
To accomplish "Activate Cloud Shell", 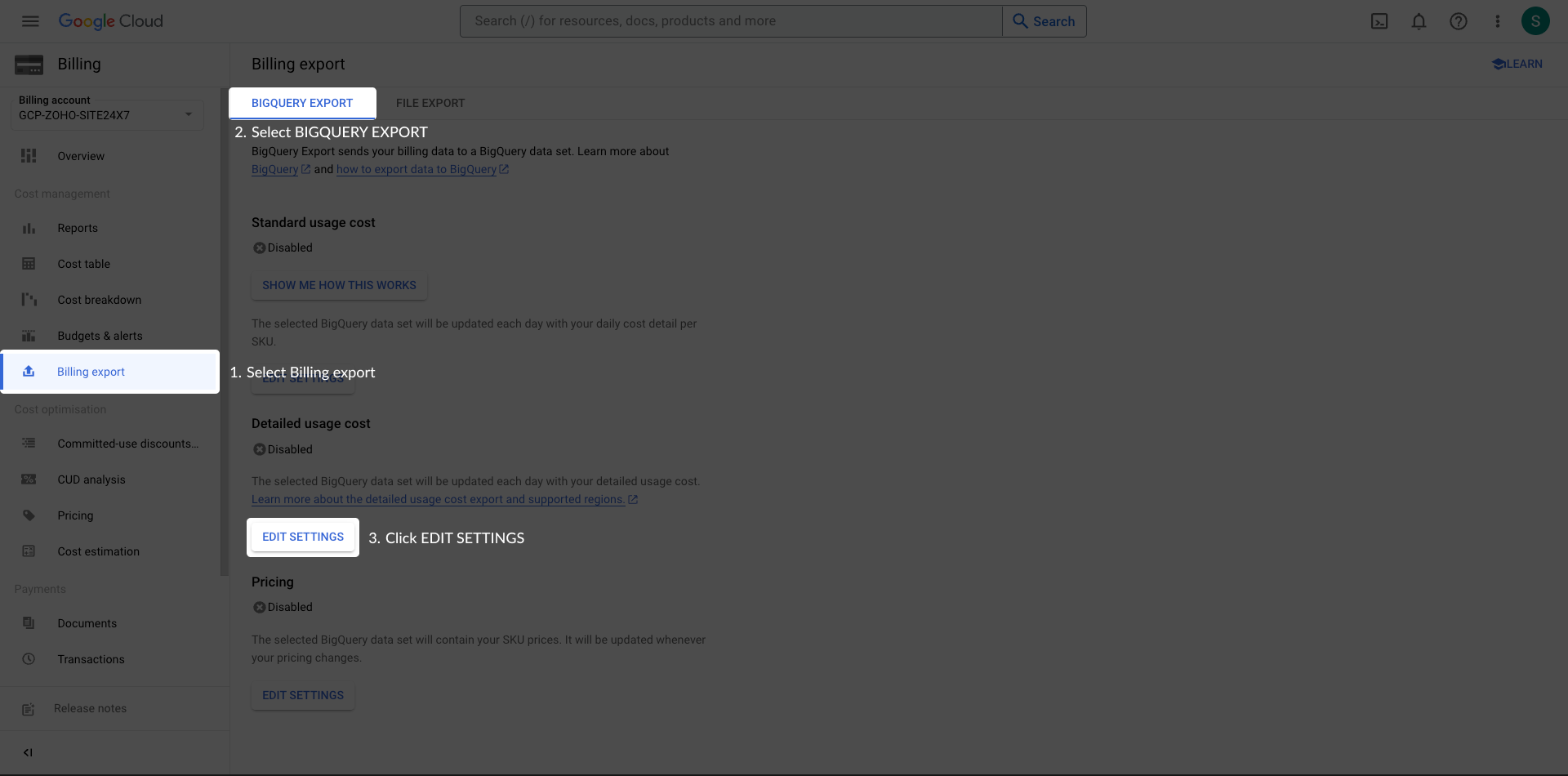I will pyautogui.click(x=1379, y=21).
